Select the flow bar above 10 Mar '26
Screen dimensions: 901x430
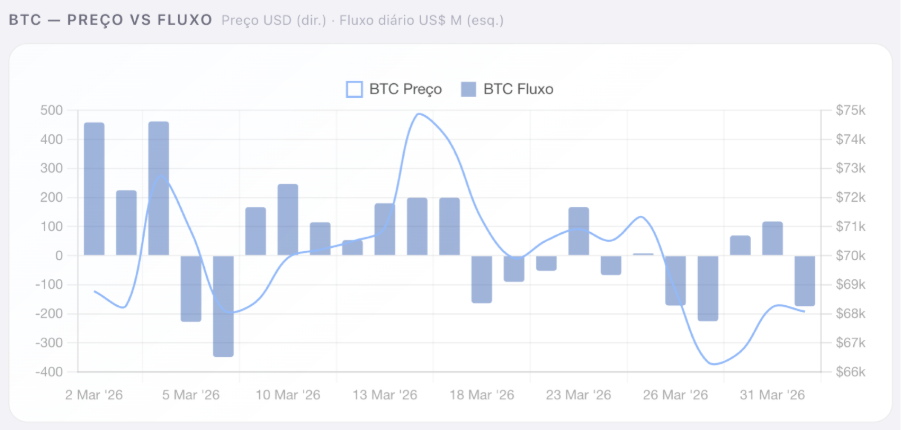[x=288, y=220]
